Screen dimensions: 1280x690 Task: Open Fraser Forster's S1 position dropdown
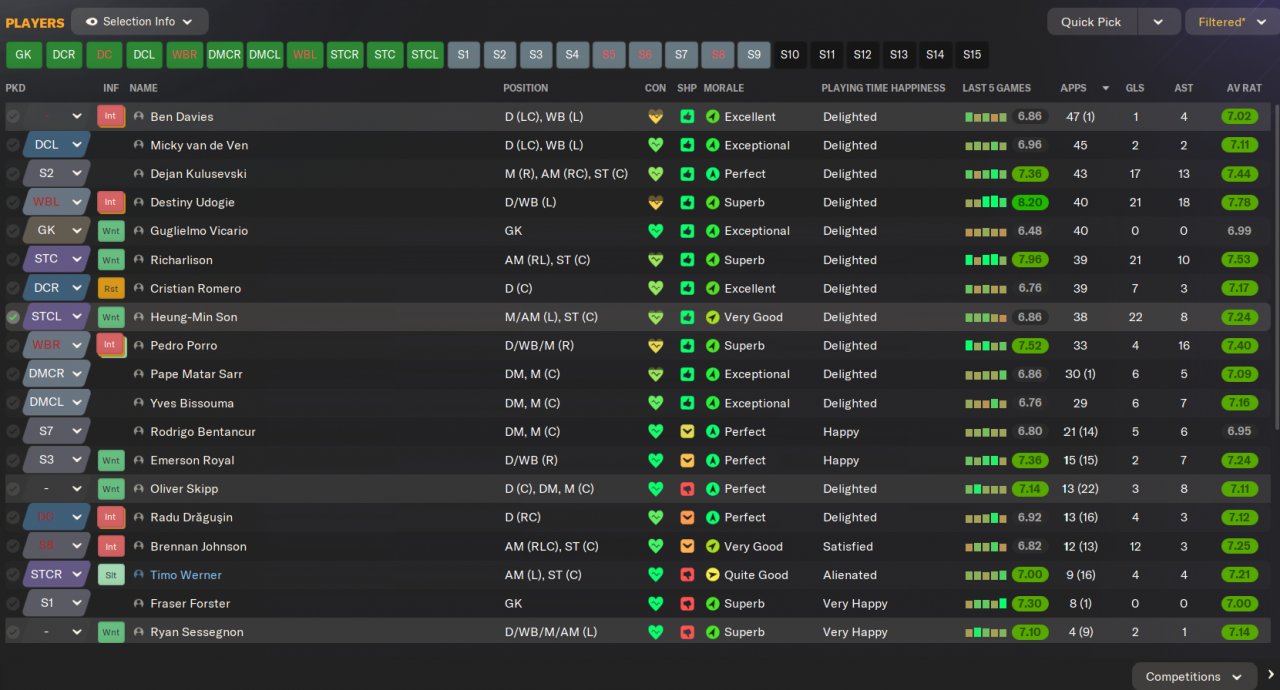[55, 604]
